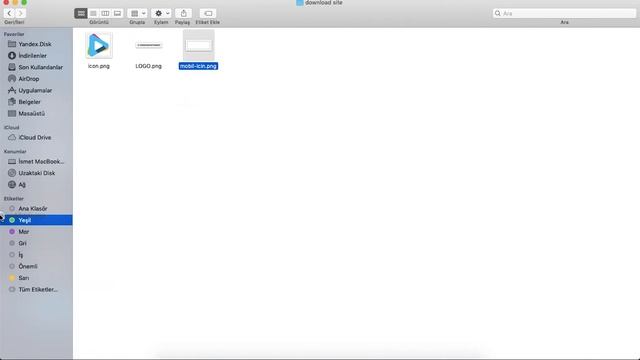640x360 pixels.
Task: Click the LOGO.png file name label
Action: (x=149, y=66)
